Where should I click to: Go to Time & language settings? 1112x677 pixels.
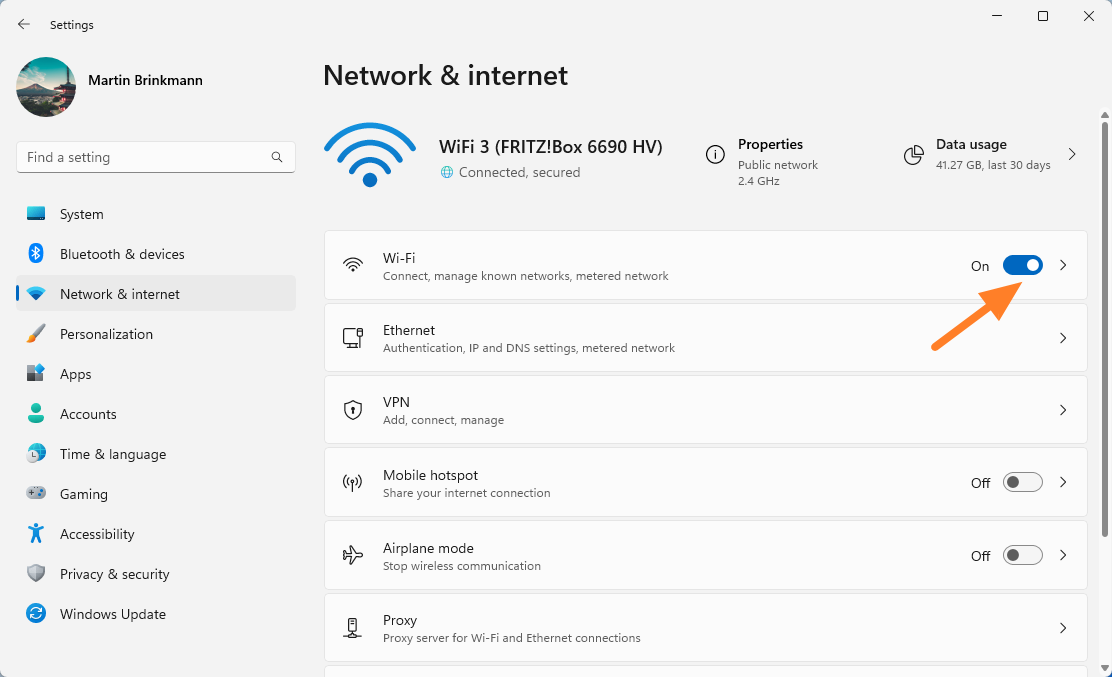(x=112, y=454)
